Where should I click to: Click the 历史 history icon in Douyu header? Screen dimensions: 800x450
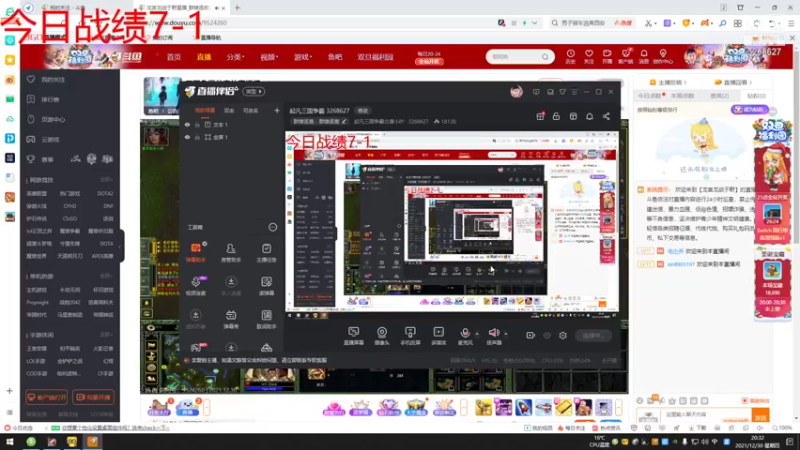pyautogui.click(x=570, y=56)
